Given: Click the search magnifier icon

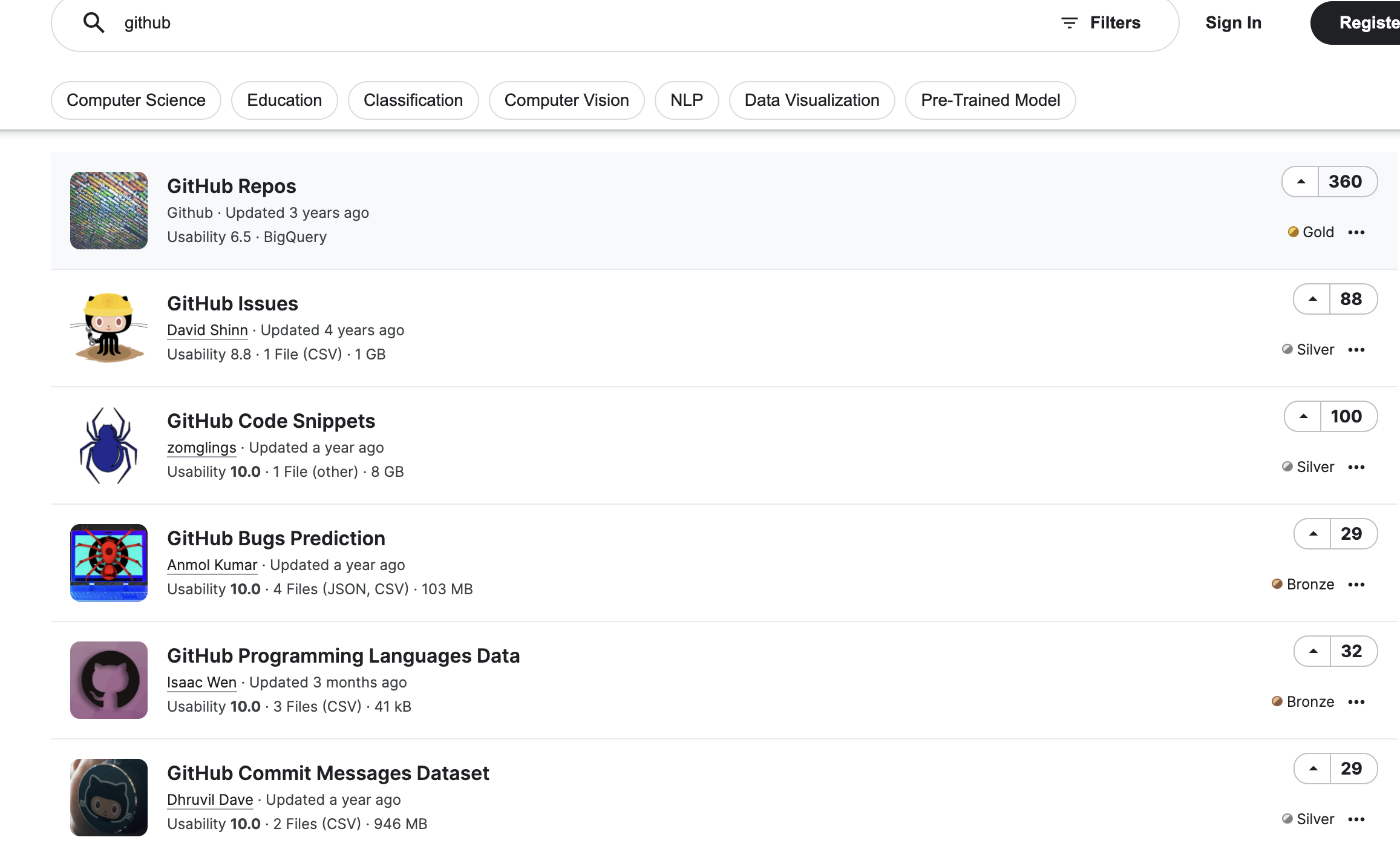Looking at the screenshot, I should (x=94, y=23).
